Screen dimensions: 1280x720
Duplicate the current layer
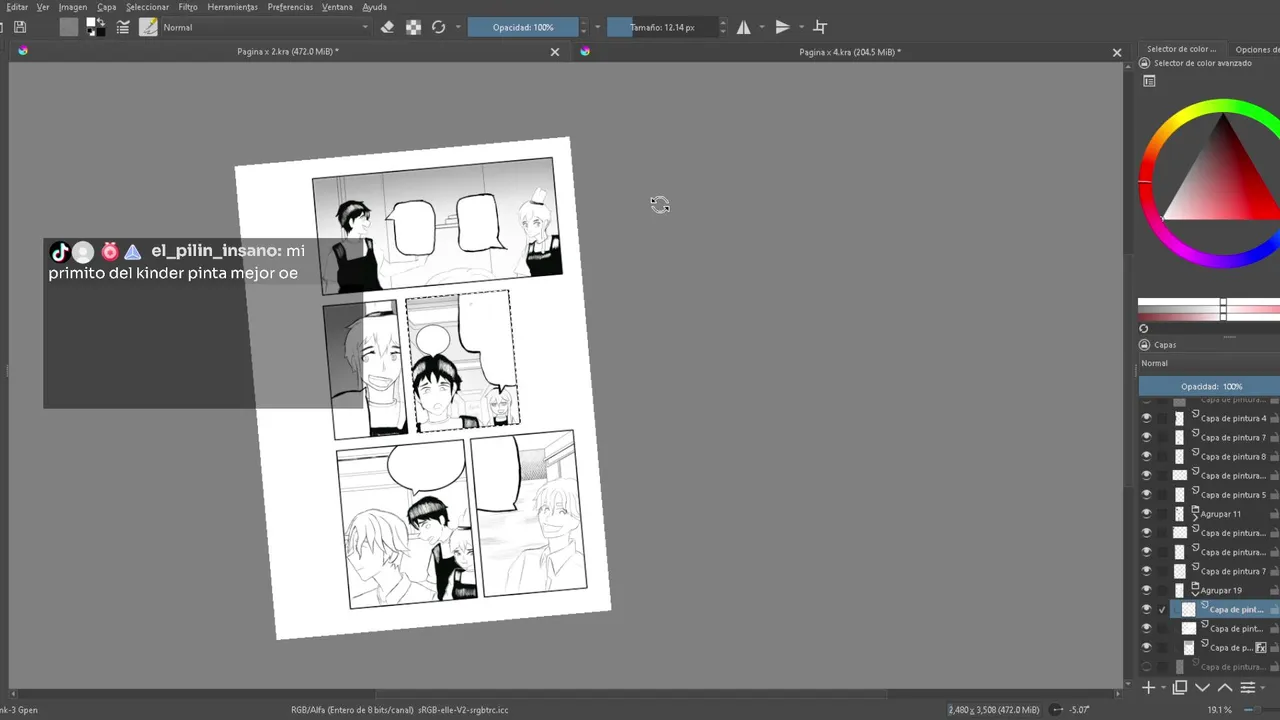(1180, 687)
